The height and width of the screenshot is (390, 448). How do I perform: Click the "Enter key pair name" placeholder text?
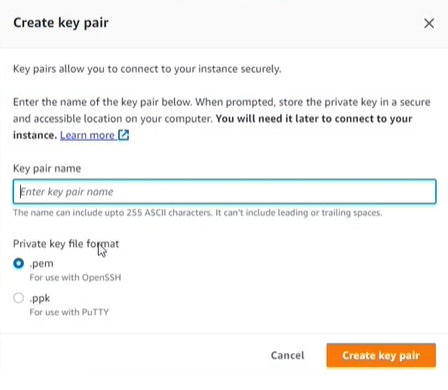point(67,192)
